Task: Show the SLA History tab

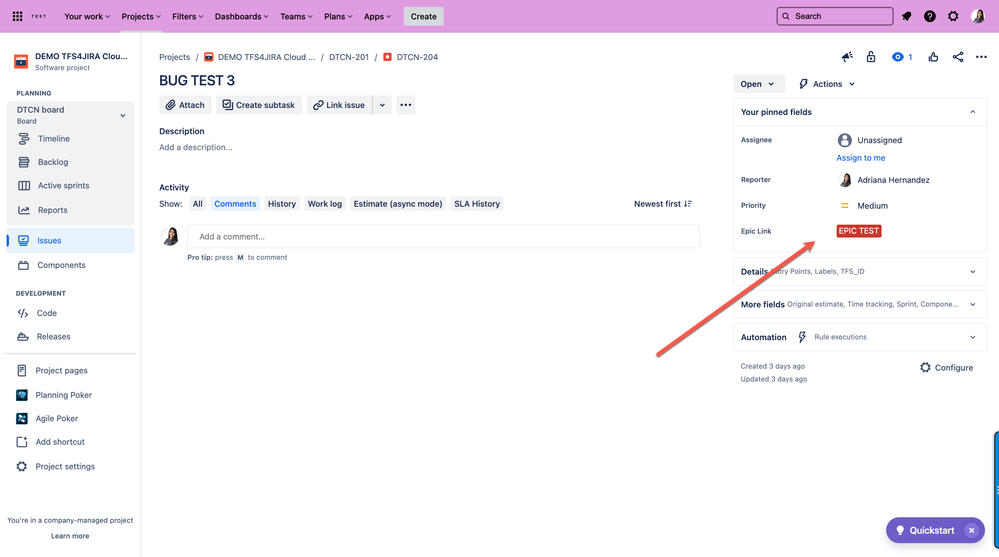Action: (477, 204)
